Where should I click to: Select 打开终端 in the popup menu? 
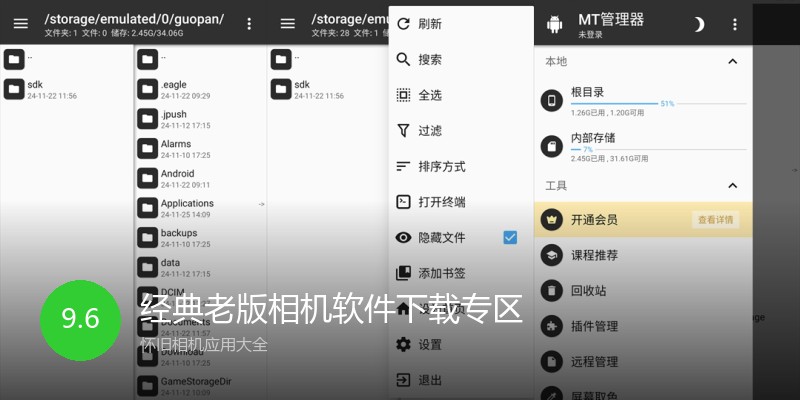(461, 202)
